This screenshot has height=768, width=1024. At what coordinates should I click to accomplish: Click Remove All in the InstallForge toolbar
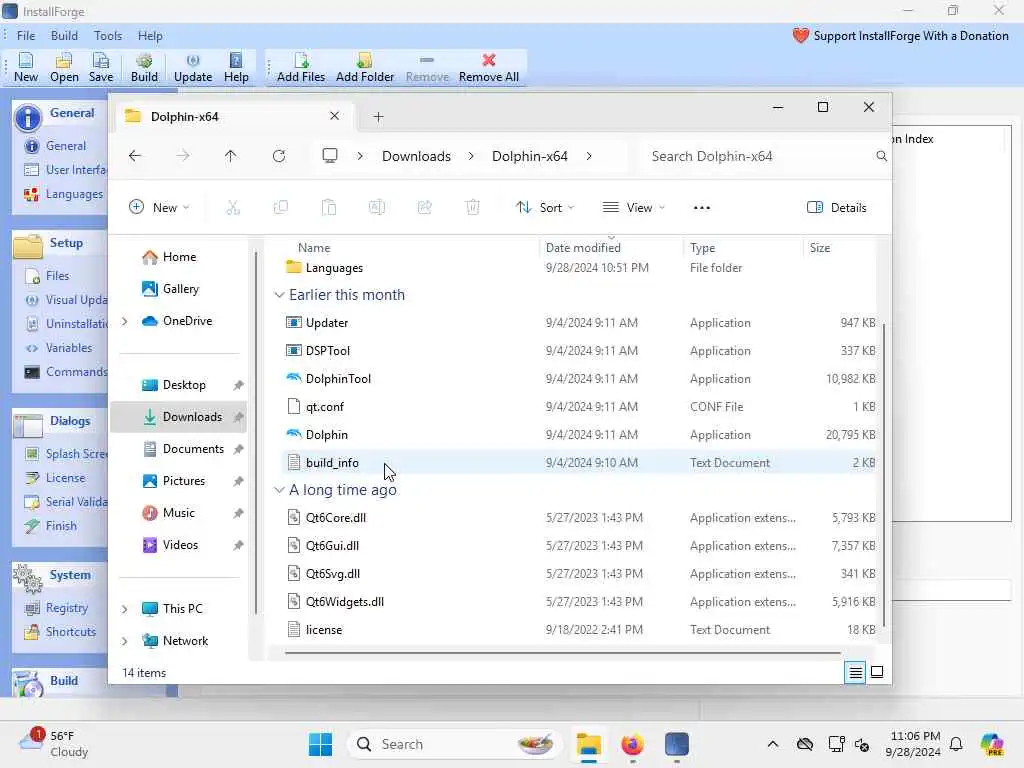point(488,67)
